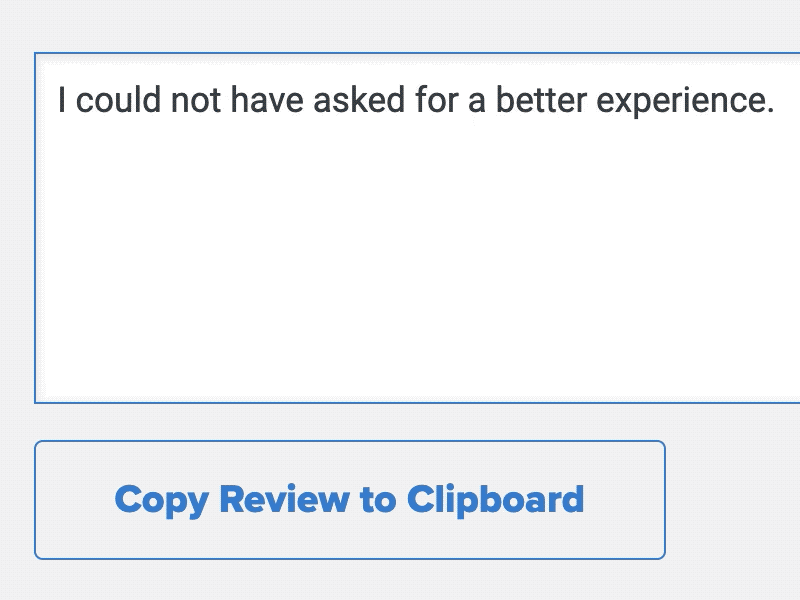Click inside the white textarea region
This screenshot has width=800, height=600.
(x=400, y=250)
